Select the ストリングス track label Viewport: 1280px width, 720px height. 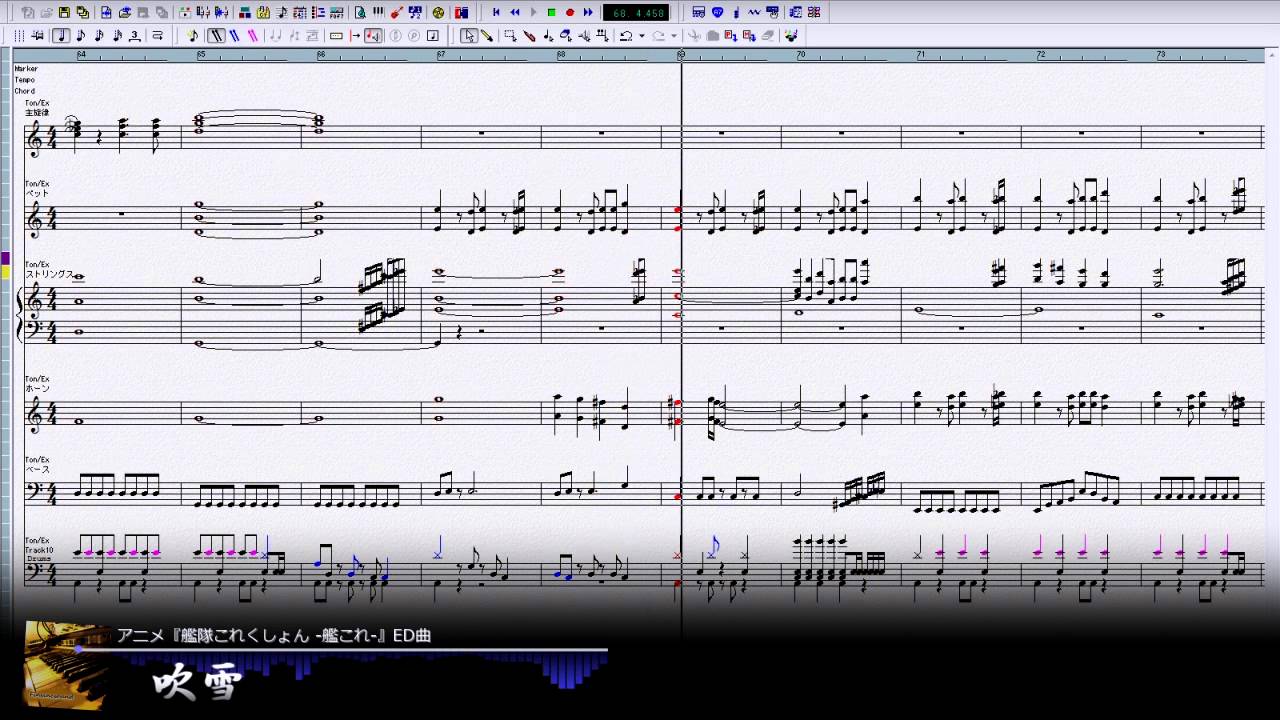coord(50,273)
